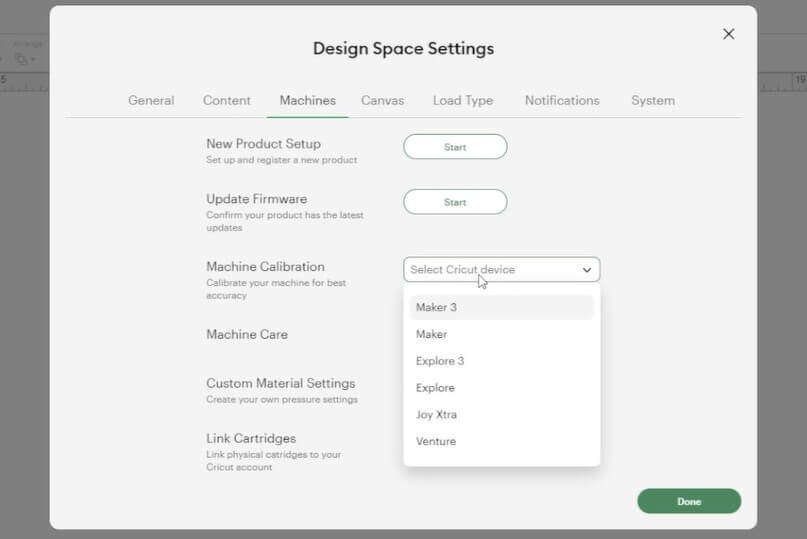The image size is (807, 539).
Task: Select Explore 3 in the dropdown list
Action: (501, 361)
